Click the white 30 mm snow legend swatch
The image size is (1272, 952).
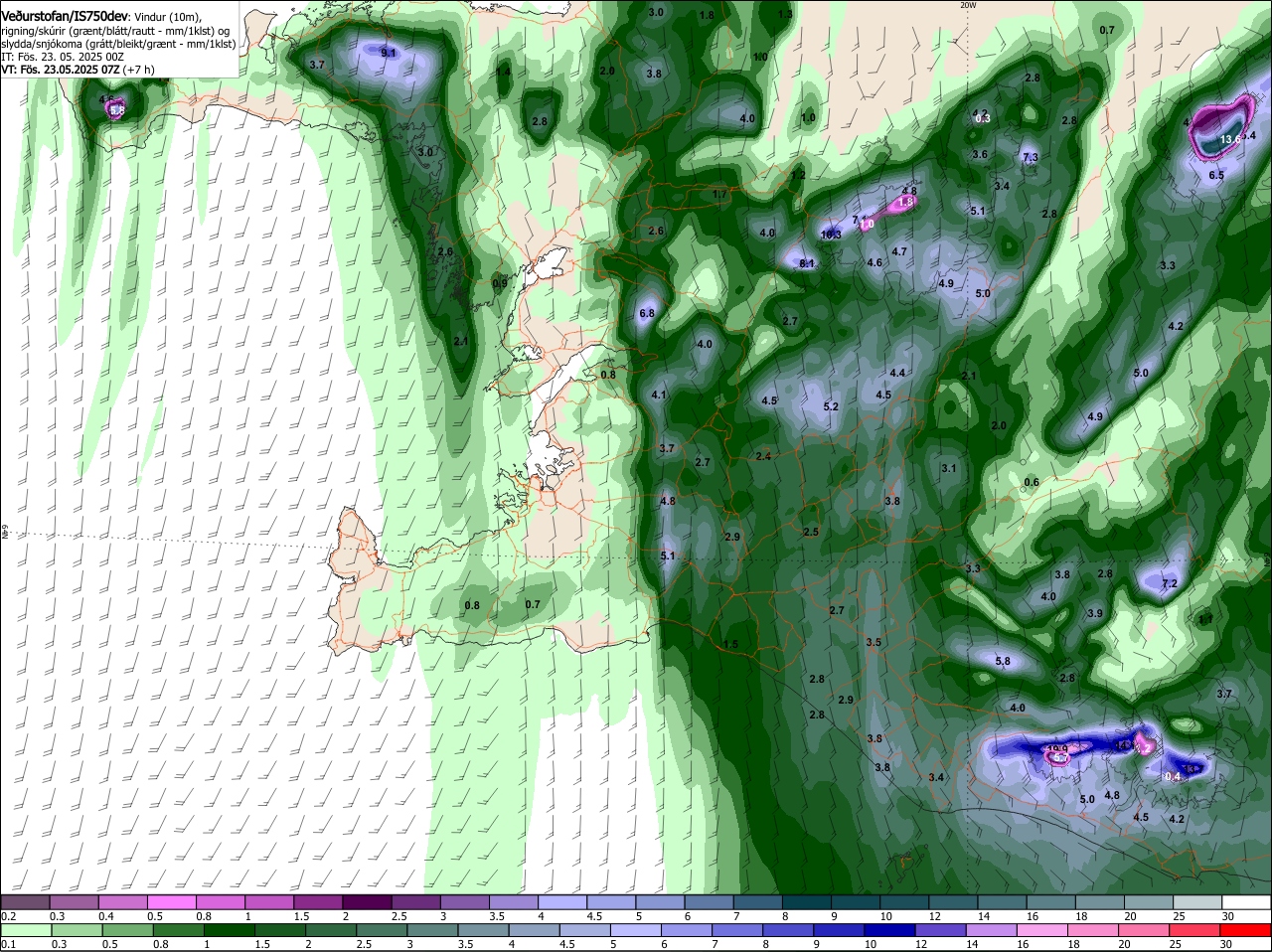click(1246, 901)
